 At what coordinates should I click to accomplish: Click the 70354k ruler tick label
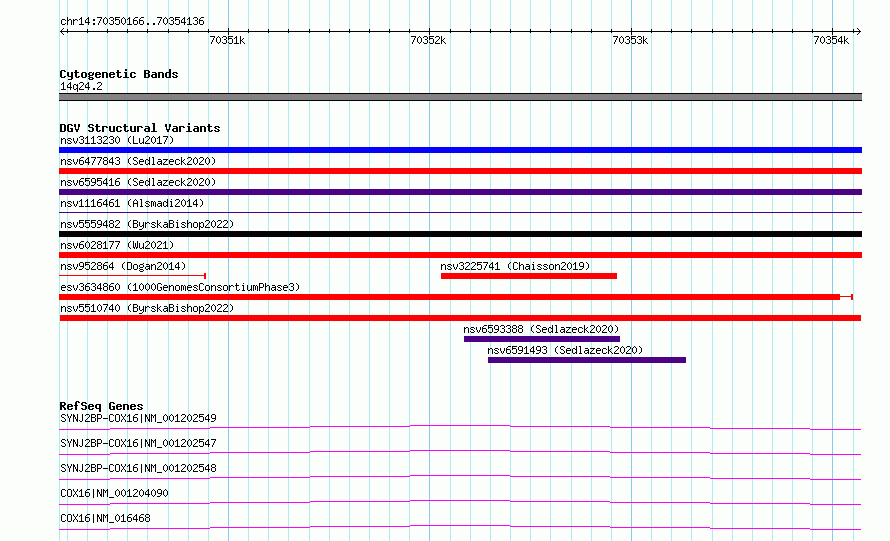[x=831, y=40]
